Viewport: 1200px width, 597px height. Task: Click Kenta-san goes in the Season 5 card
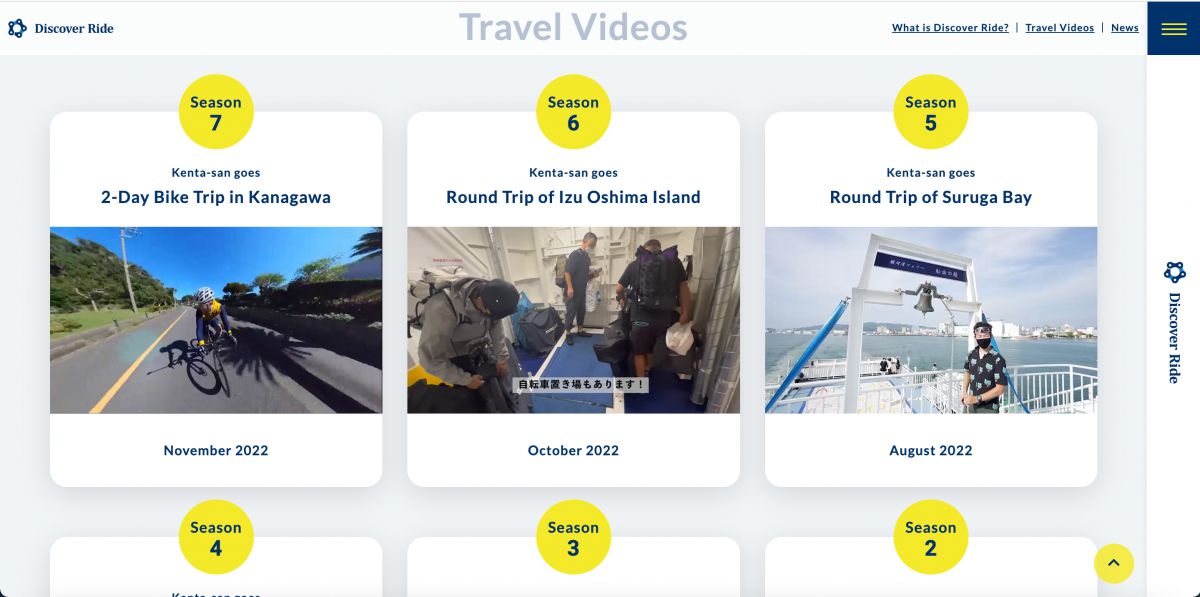tap(931, 173)
